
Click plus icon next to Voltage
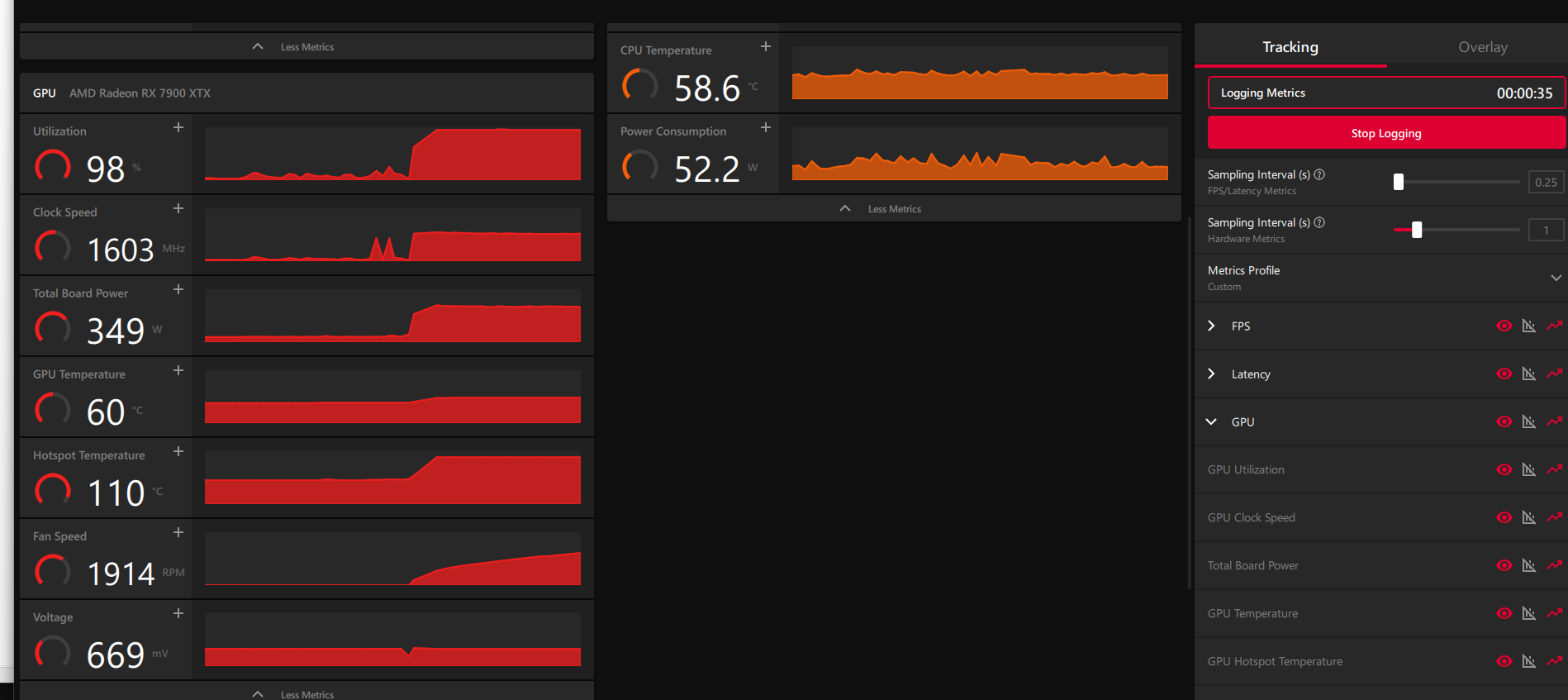tap(178, 613)
